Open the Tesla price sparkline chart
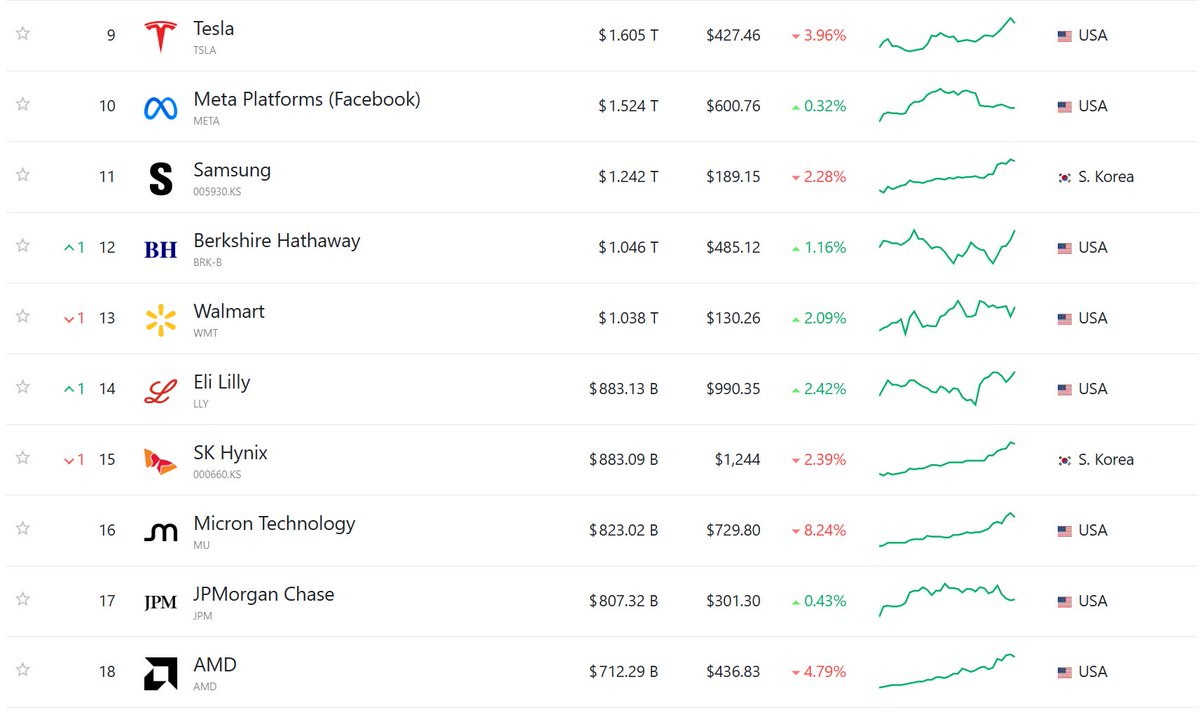The width and height of the screenshot is (1200, 719). point(947,35)
